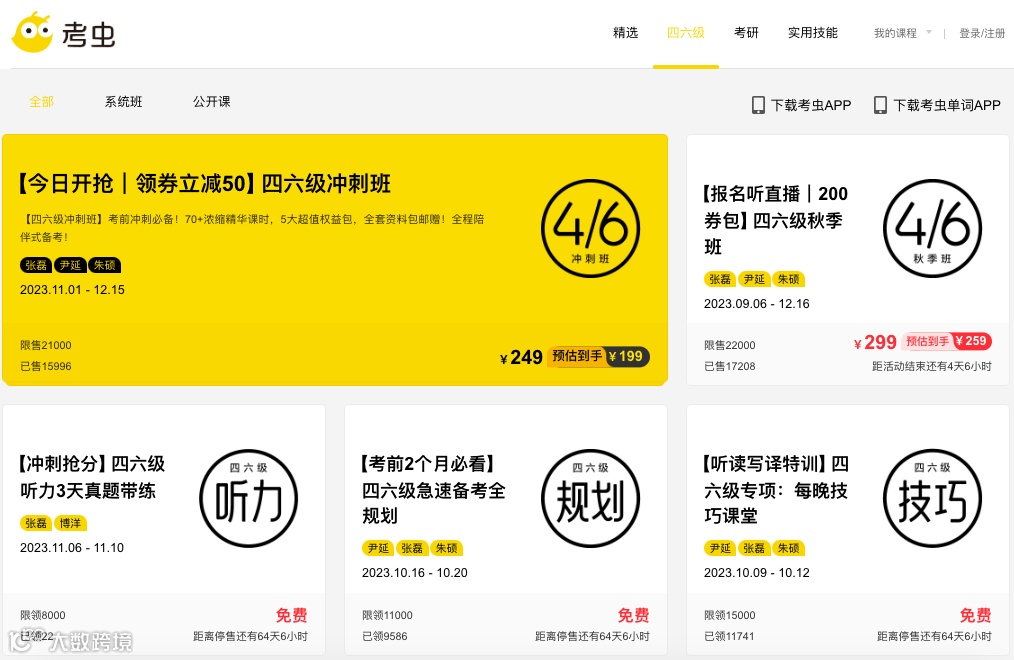The height and width of the screenshot is (660, 1014).
Task: Click 朱硕 tag on 冲刺班 card
Action: (x=104, y=265)
